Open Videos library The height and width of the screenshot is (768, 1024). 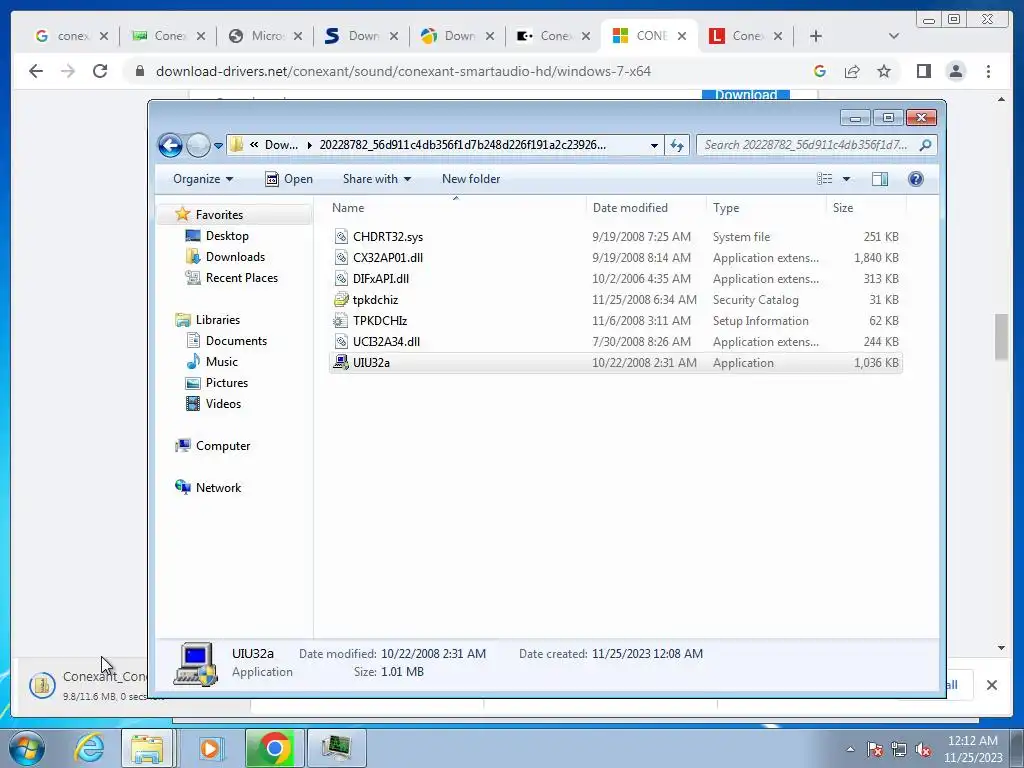click(223, 404)
